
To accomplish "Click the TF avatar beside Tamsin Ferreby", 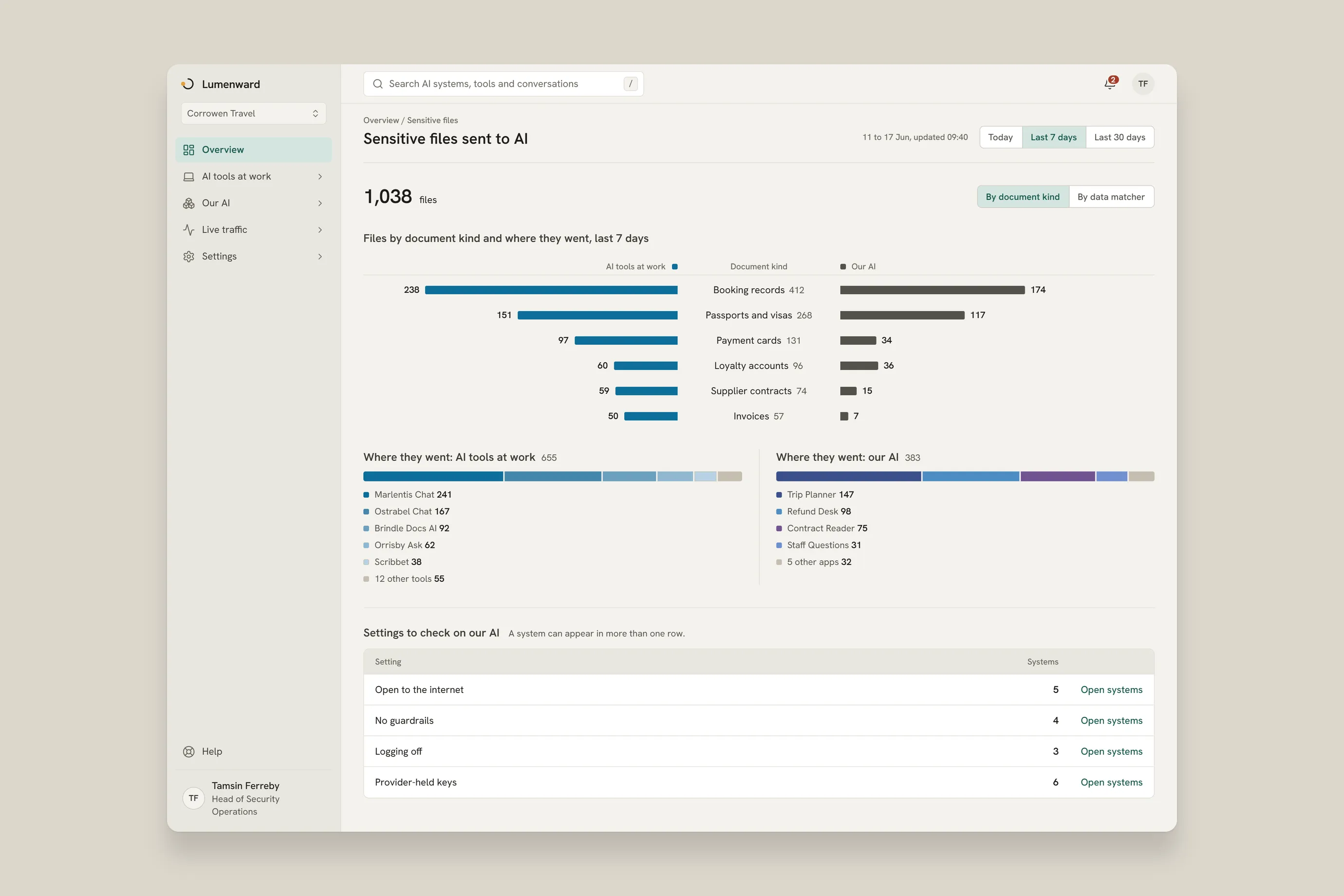I will click(194, 798).
